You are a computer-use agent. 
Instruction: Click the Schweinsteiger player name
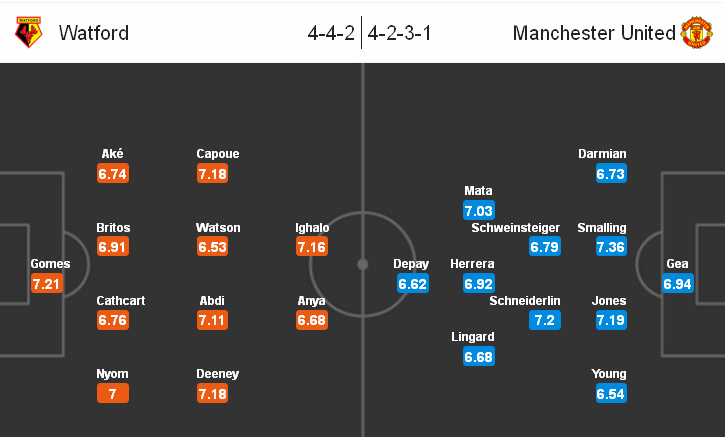[516, 228]
